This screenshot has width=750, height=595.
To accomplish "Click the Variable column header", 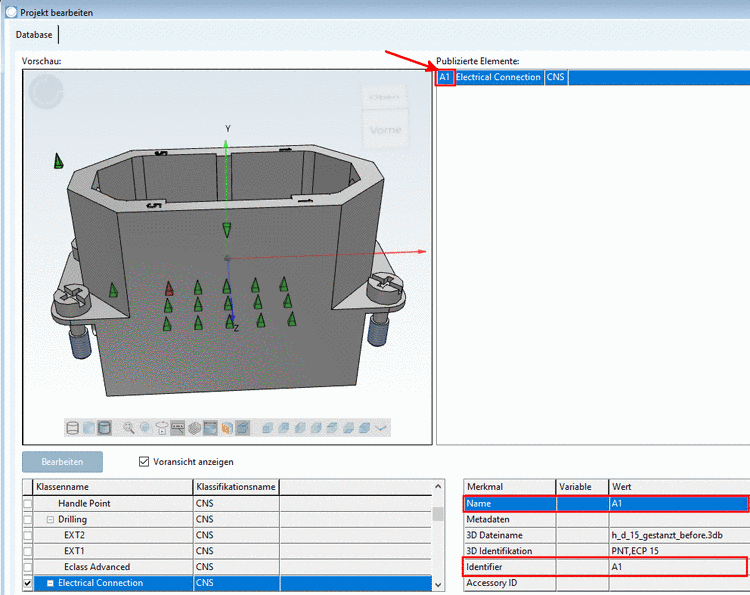I will [x=582, y=487].
